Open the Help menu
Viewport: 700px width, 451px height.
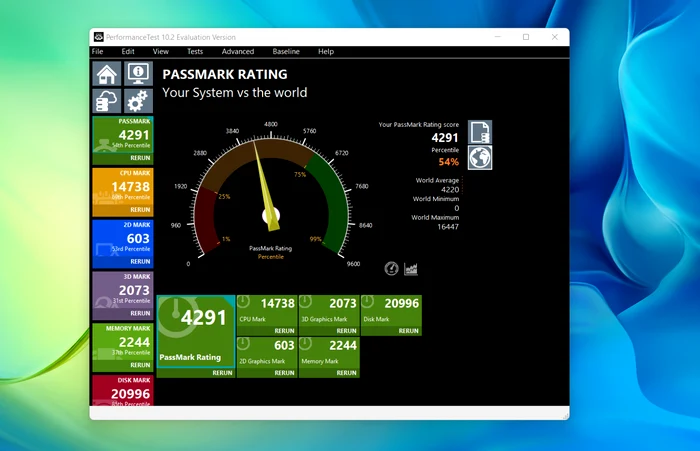(326, 51)
